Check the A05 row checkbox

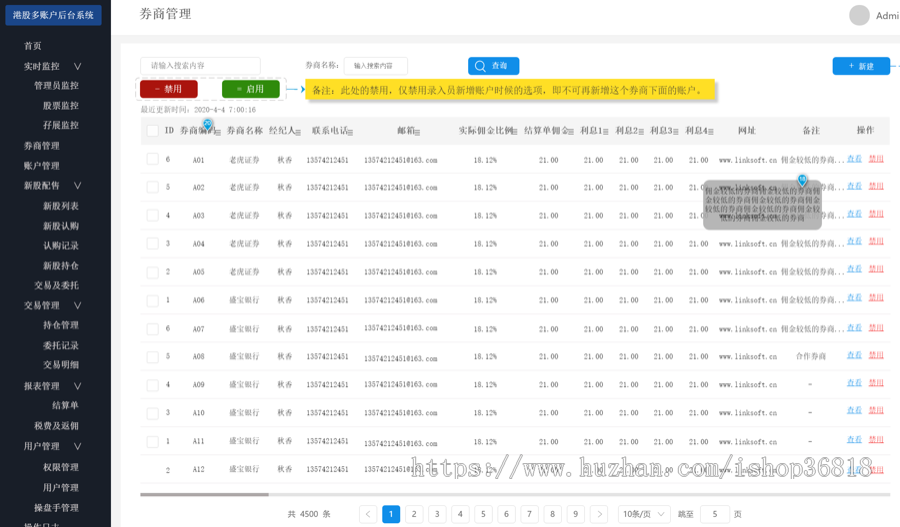153,272
